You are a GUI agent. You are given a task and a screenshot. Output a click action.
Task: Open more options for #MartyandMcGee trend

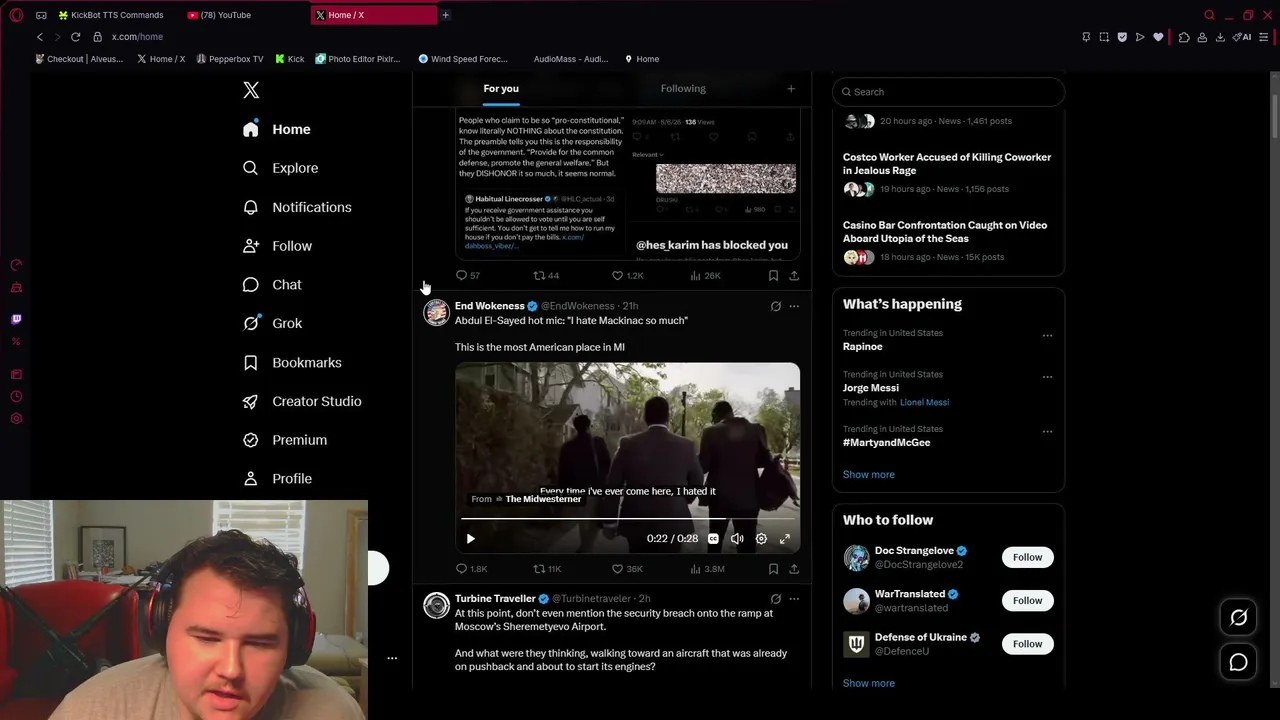pos(1047,431)
